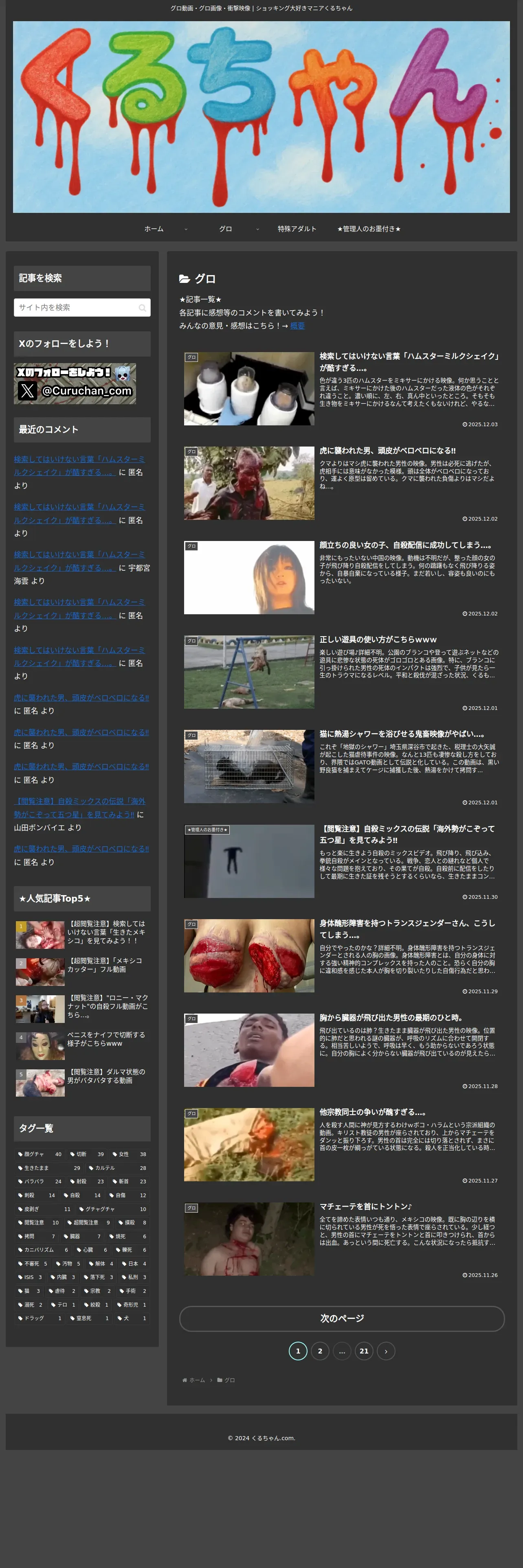Follow the 概要 link
This screenshot has width=523, height=1568.
click(x=298, y=326)
